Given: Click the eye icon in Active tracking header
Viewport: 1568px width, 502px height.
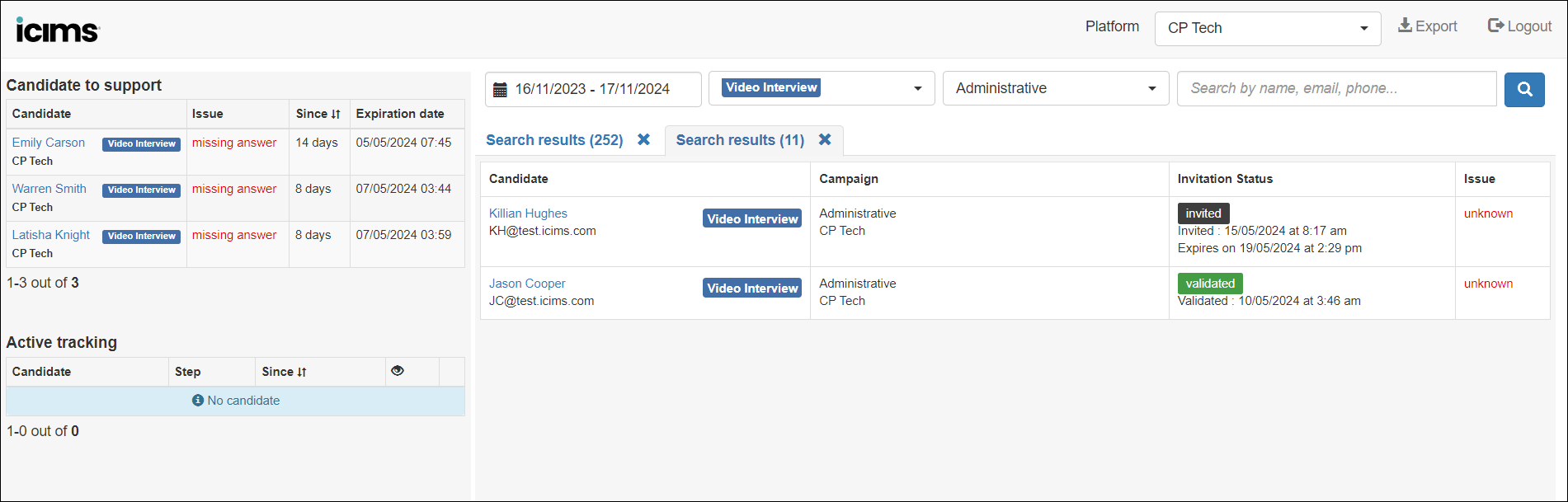Looking at the screenshot, I should [x=398, y=371].
